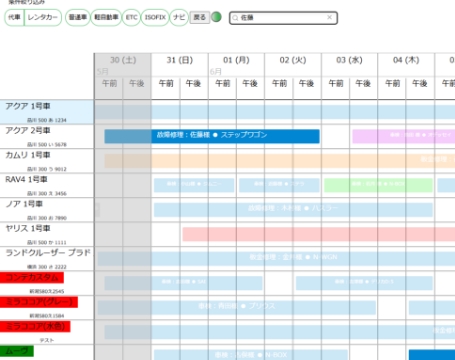Select the ヤリス 1号車 vehicle row
Screen dimensions: 455x360
[47, 234]
